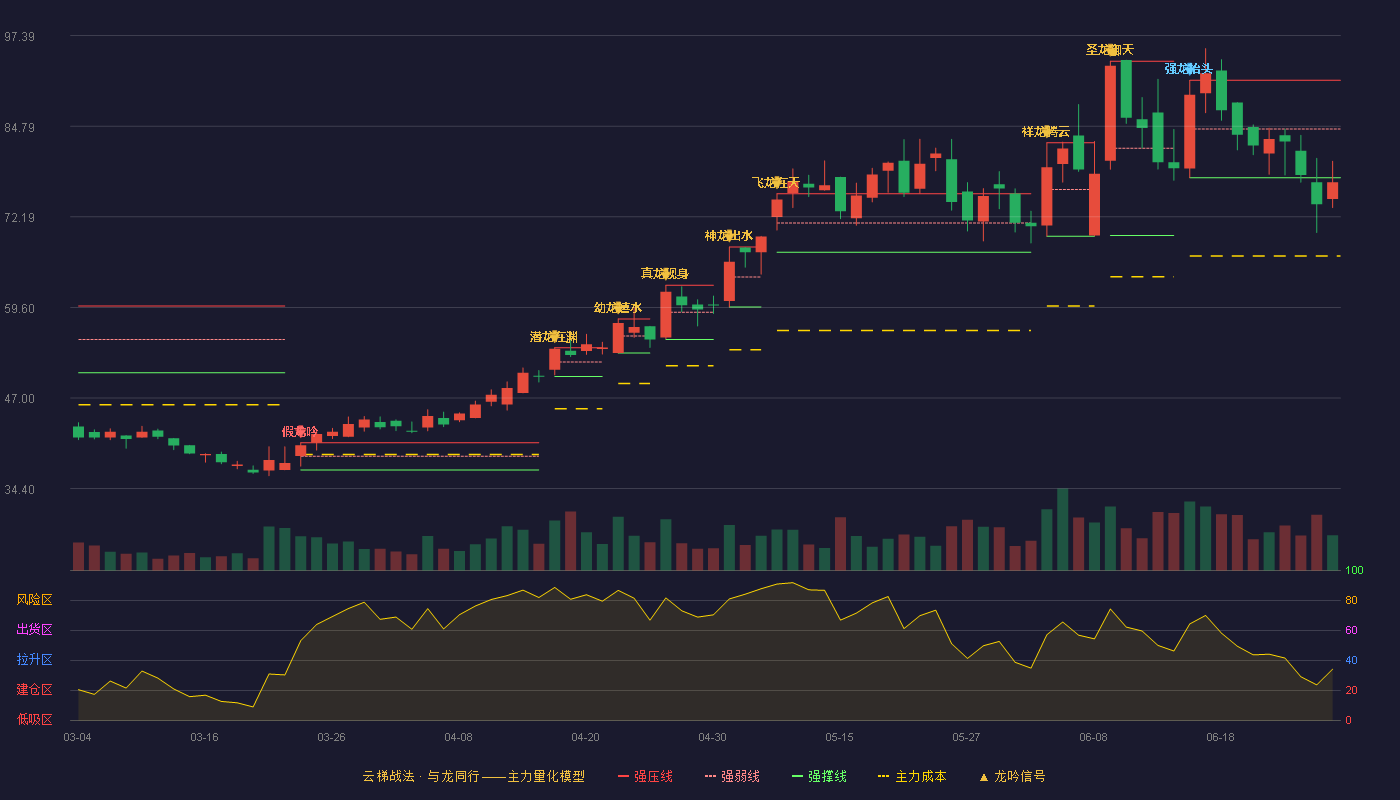1400x800 pixels.
Task: Click the 59.60 price axis label
Action: click(19, 309)
